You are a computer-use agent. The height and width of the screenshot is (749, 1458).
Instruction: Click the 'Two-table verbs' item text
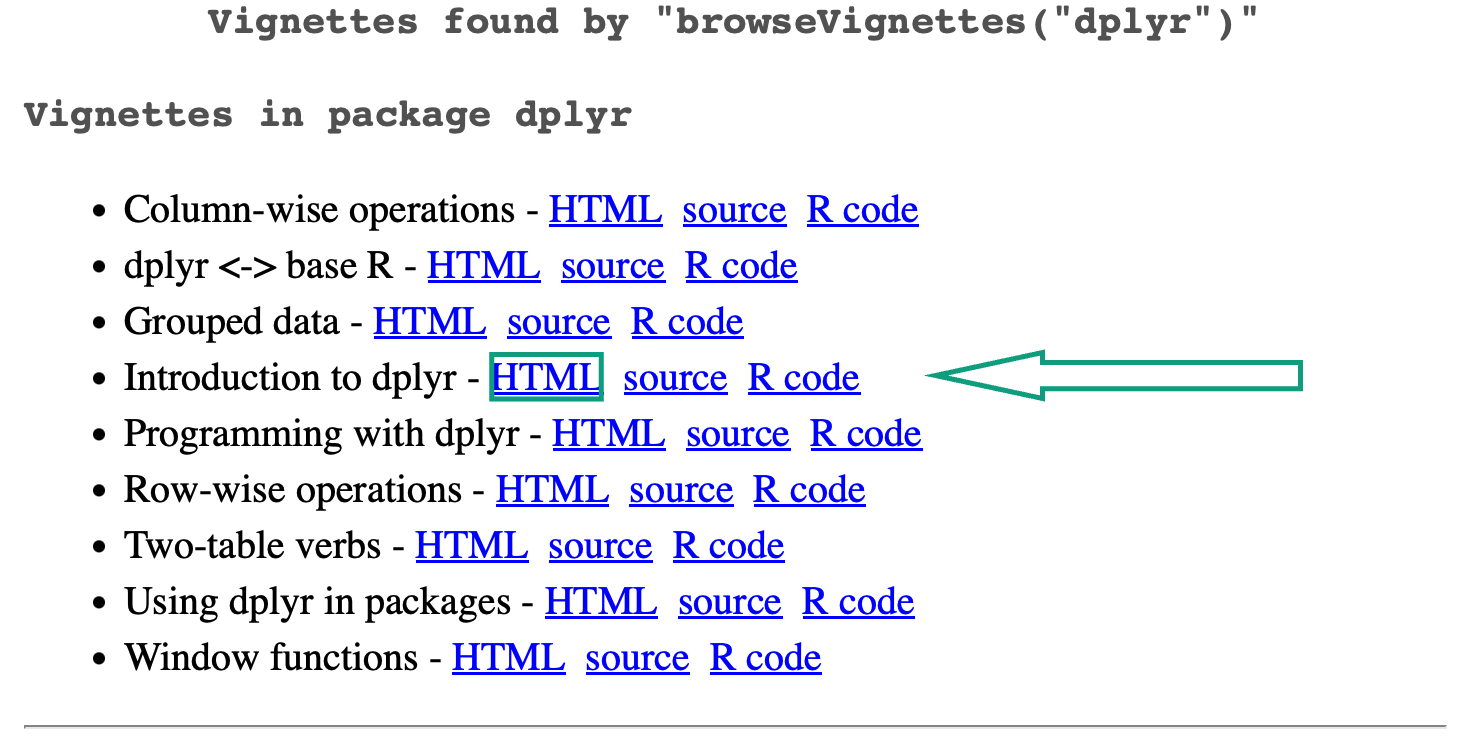[x=253, y=546]
